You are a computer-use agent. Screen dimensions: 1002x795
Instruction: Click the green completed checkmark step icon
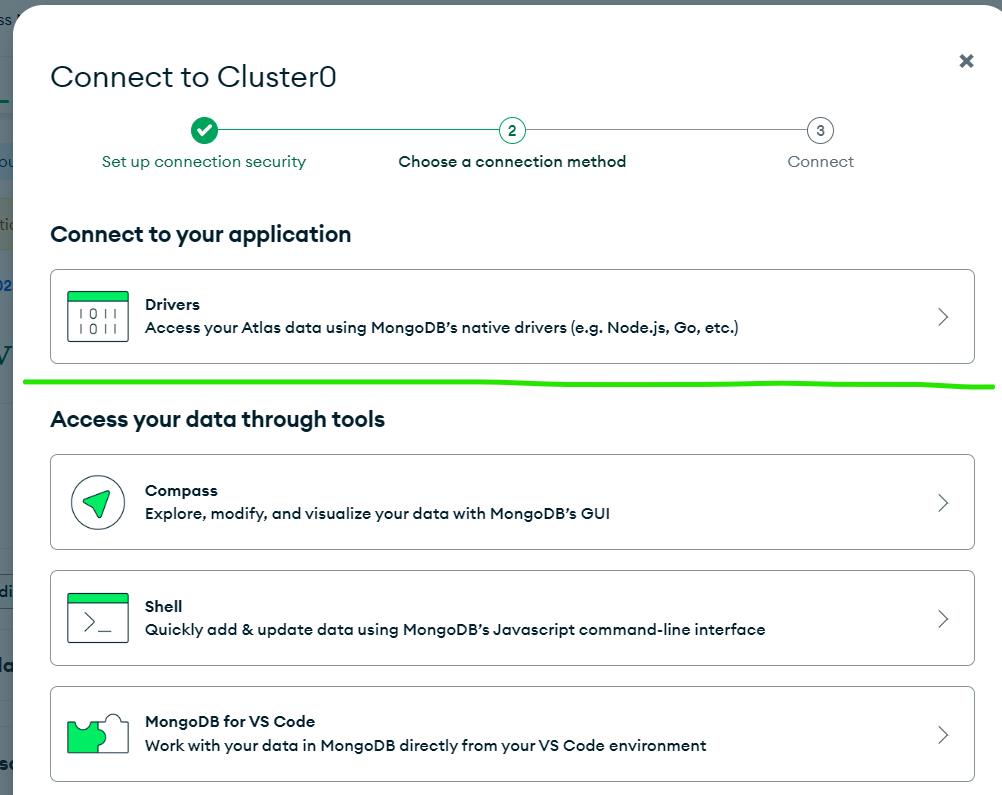coord(204,130)
